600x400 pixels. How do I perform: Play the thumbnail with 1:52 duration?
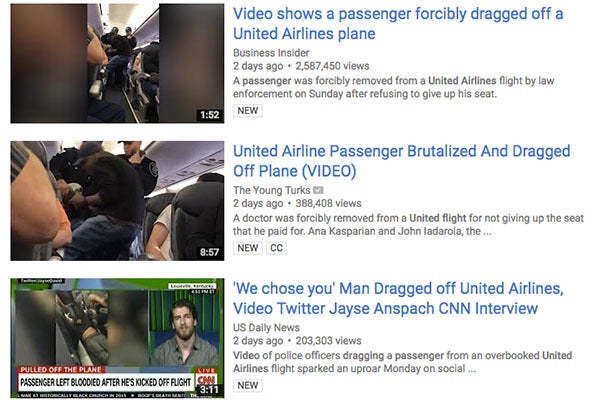117,63
